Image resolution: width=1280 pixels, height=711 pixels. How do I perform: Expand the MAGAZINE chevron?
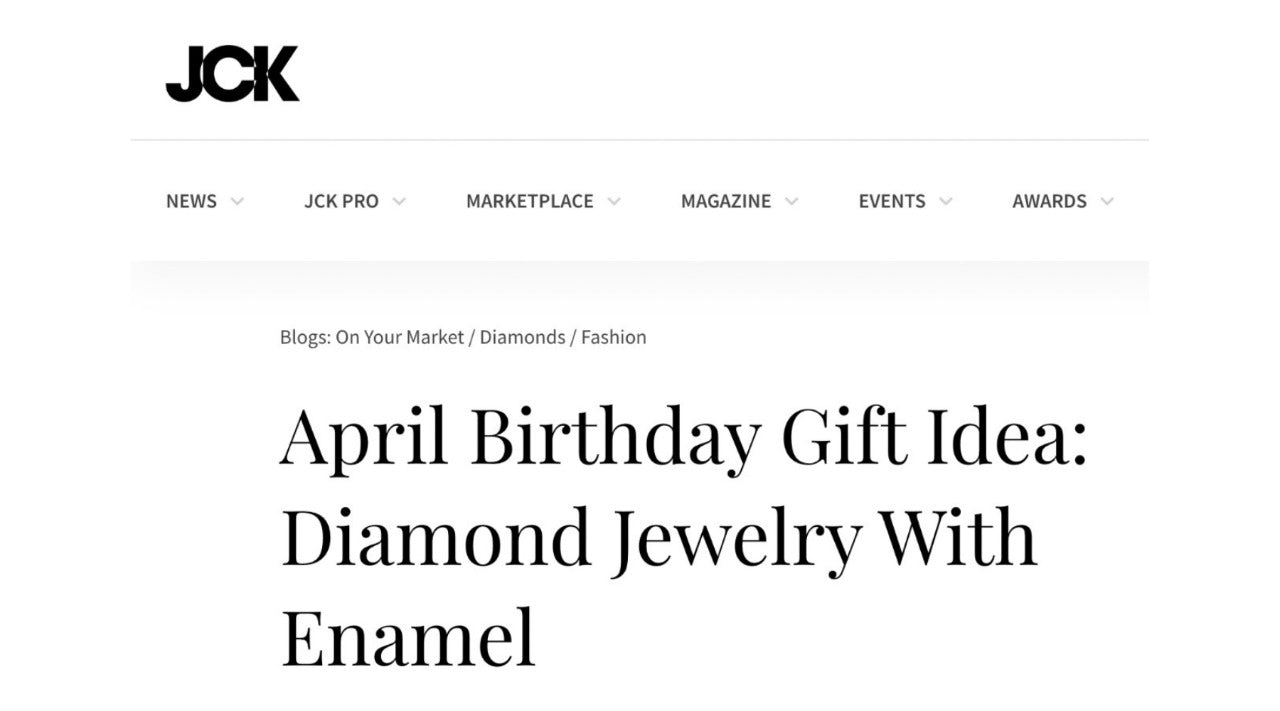pos(793,201)
